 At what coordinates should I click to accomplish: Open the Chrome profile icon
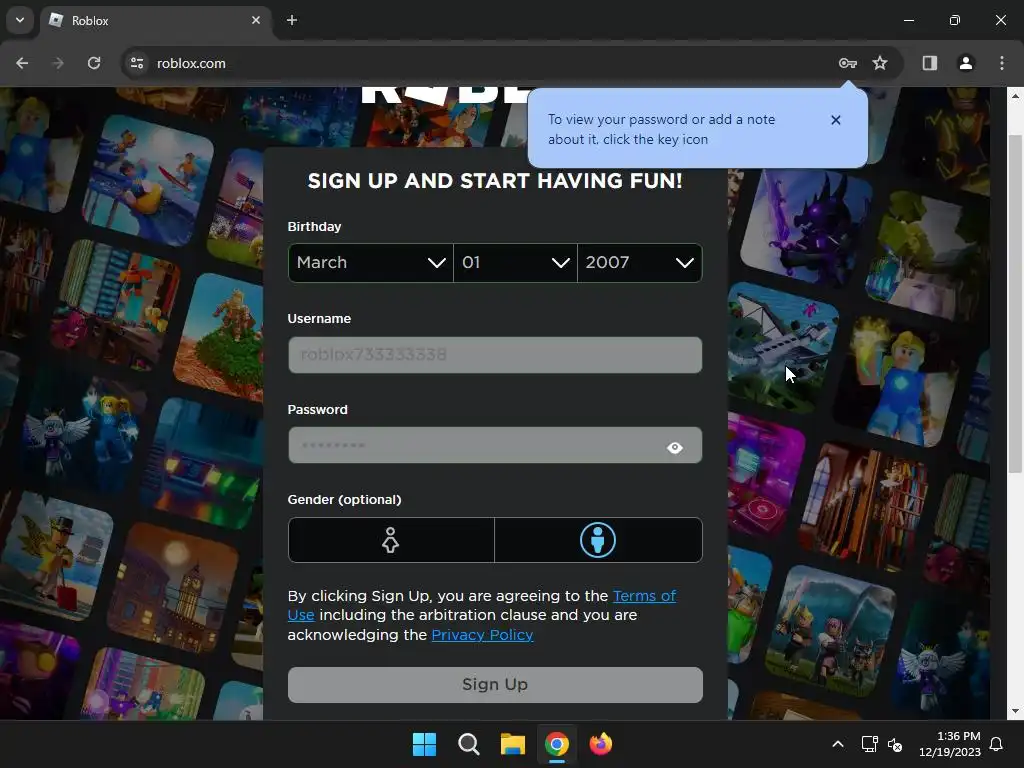pyautogui.click(x=966, y=63)
